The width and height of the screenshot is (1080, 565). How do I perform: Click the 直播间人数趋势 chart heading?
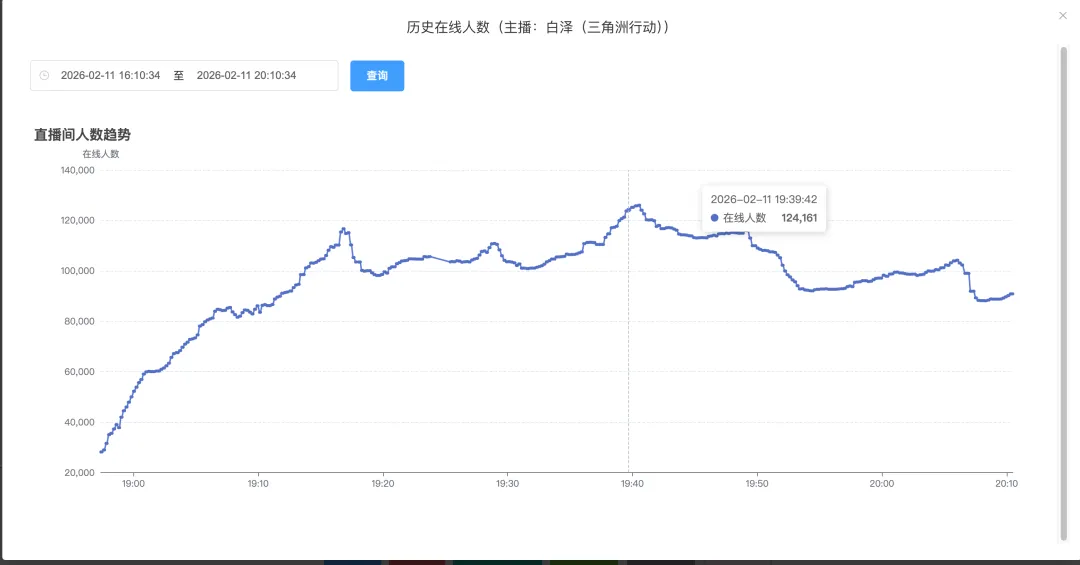tap(82, 134)
